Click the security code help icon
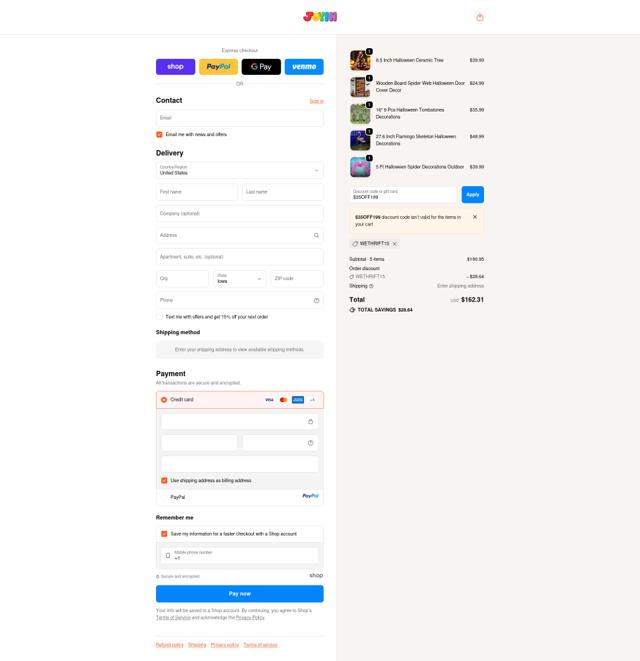The image size is (640, 661). 310,443
